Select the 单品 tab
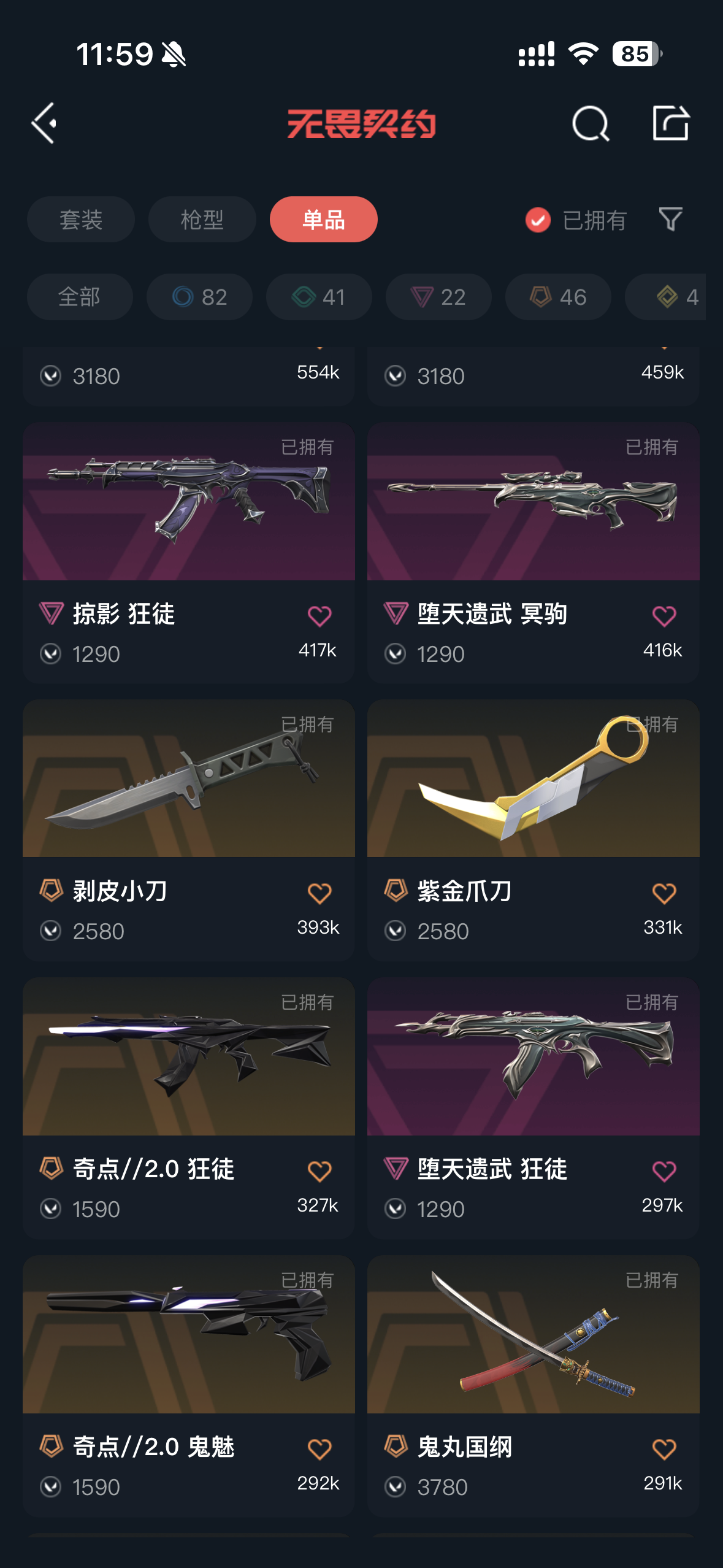This screenshot has height=1568, width=723. [324, 220]
